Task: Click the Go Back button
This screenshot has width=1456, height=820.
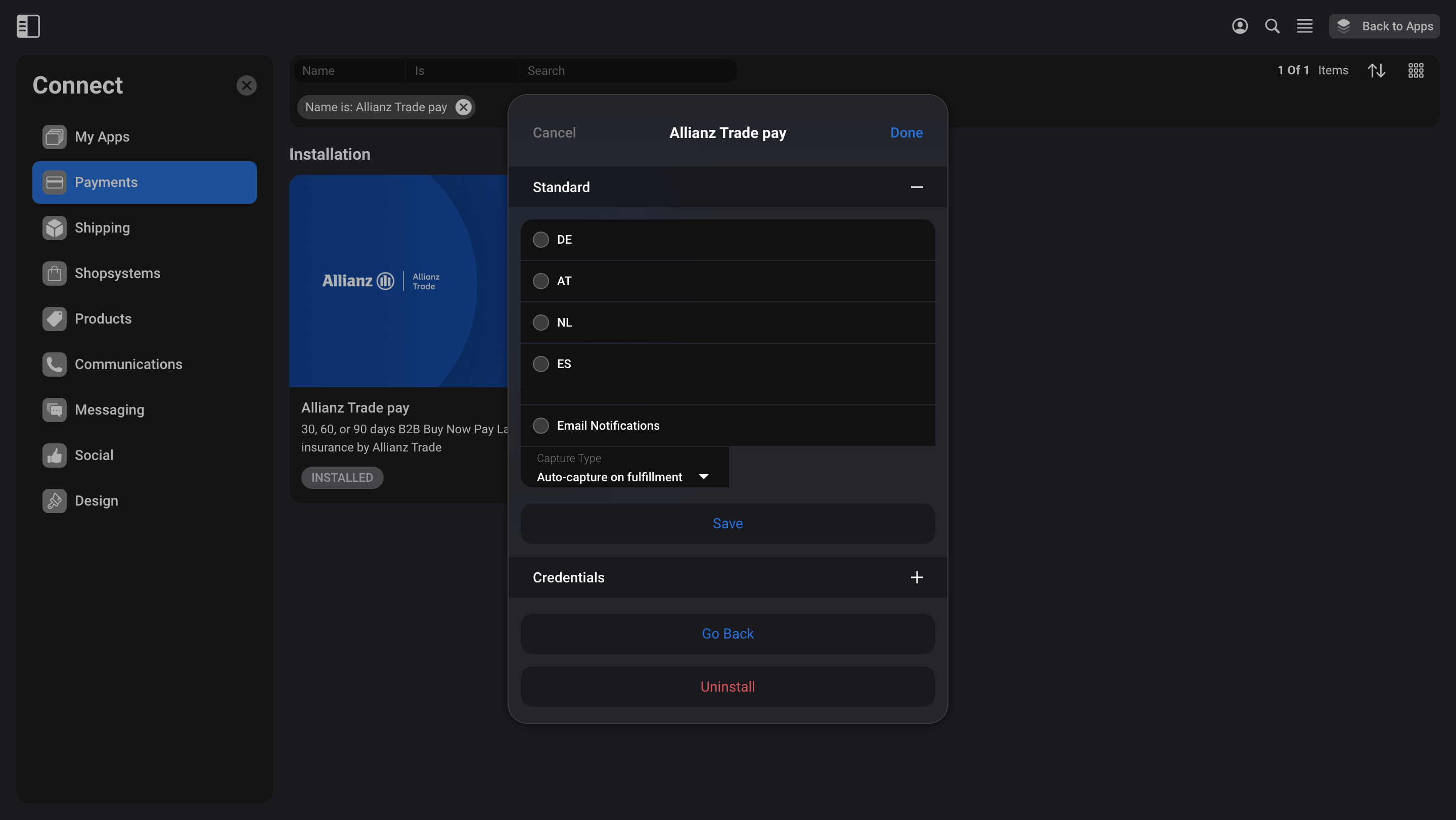Action: coord(727,633)
